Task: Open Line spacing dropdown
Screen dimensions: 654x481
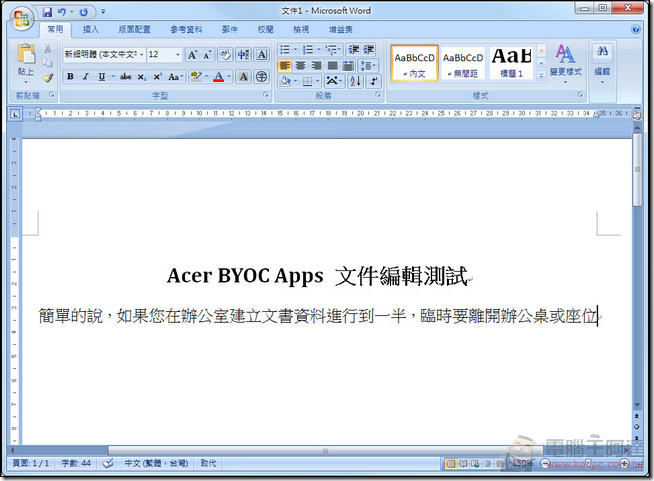Action: coord(368,65)
